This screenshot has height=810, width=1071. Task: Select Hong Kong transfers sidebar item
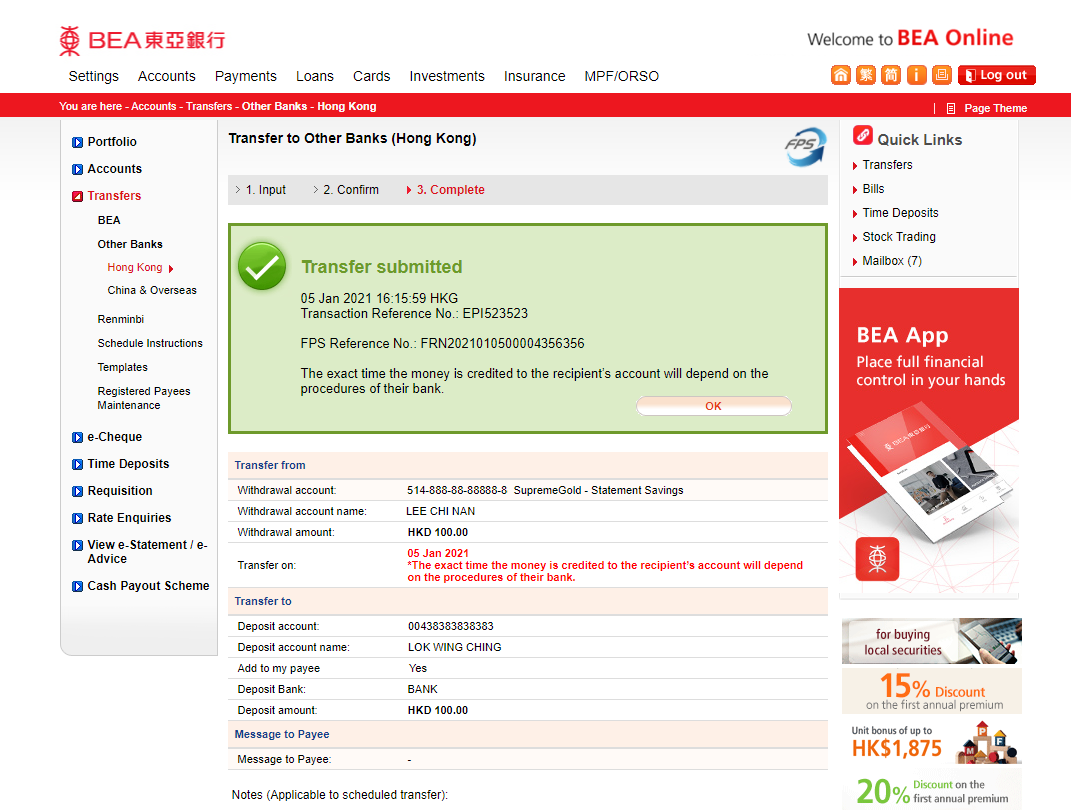135,267
